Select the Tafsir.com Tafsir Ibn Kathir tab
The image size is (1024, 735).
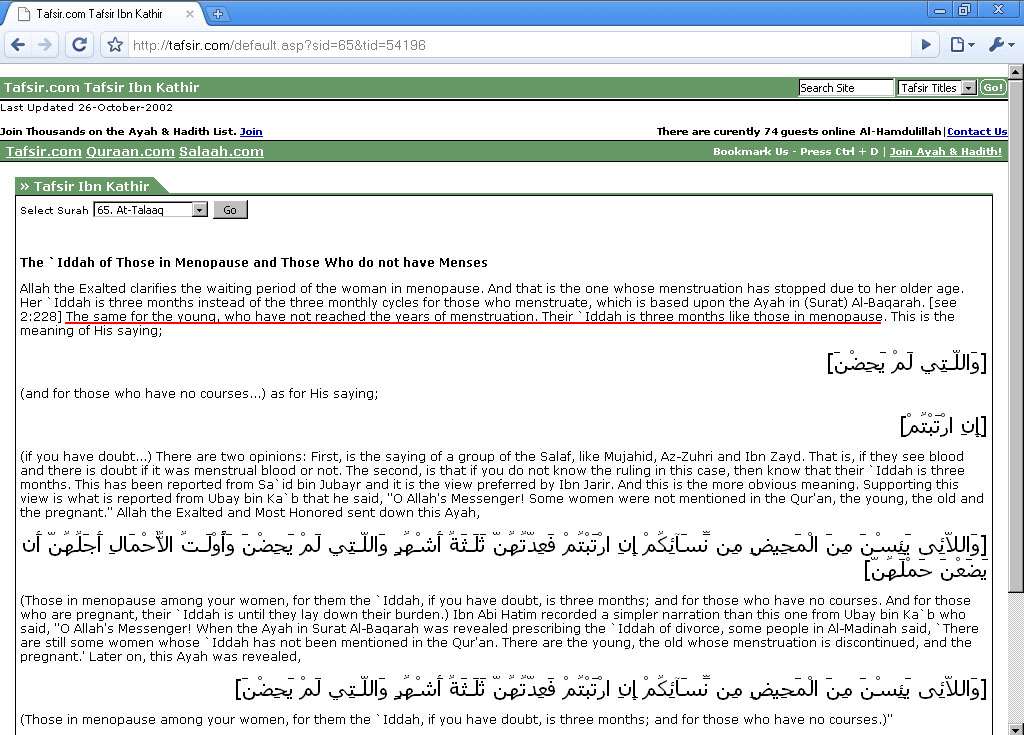pyautogui.click(x=98, y=13)
